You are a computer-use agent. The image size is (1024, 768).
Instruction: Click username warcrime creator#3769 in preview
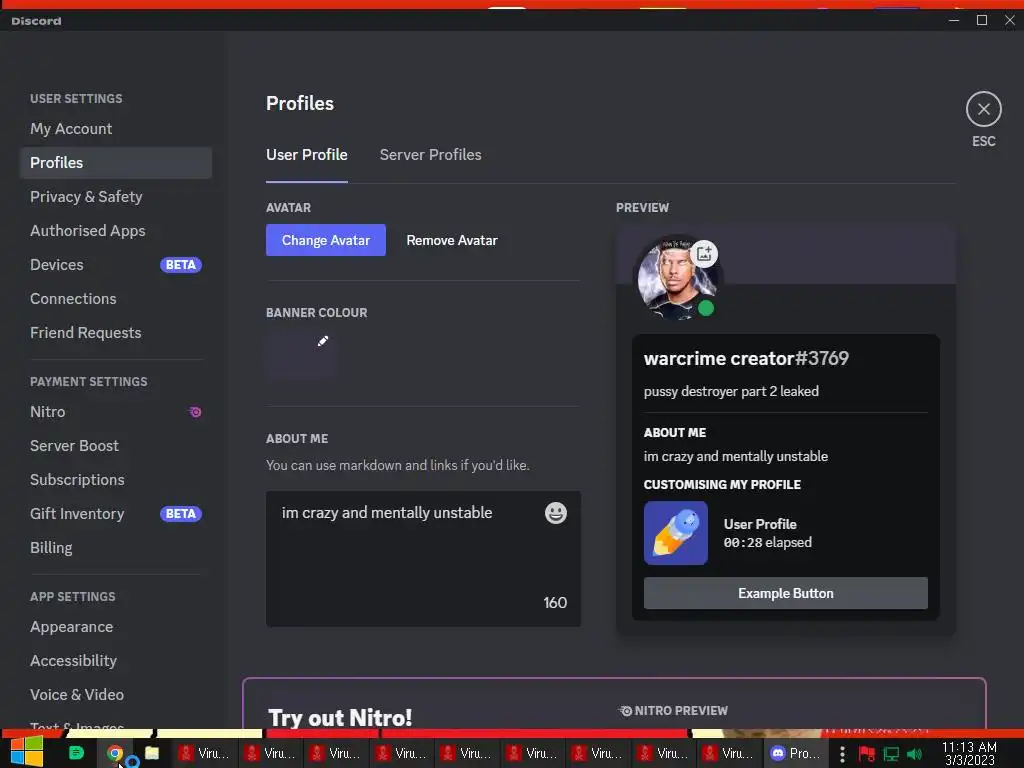[746, 359]
